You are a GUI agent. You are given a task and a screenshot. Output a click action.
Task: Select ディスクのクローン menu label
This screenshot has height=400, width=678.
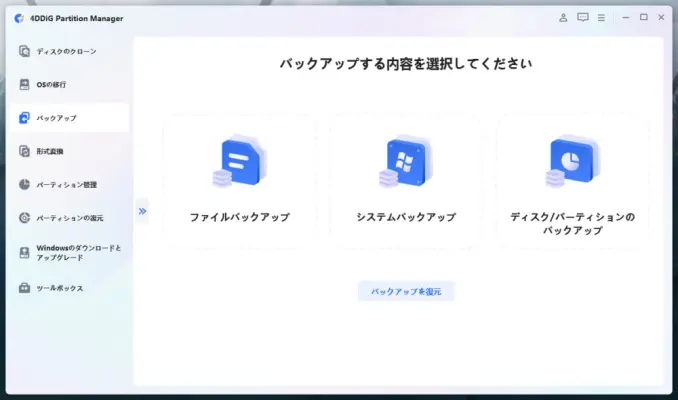pyautogui.click(x=66, y=51)
